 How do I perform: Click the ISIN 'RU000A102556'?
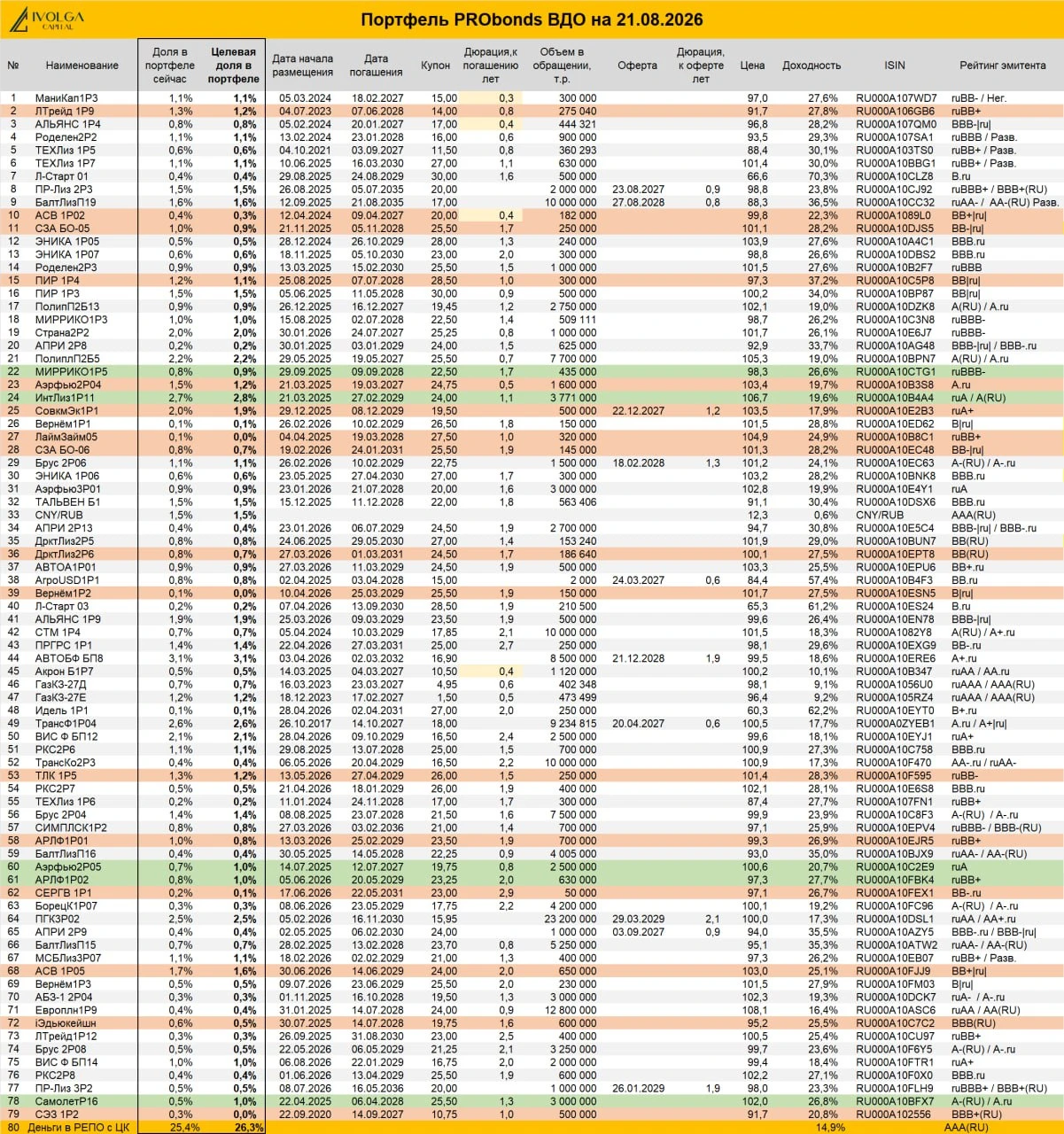pyautogui.click(x=895, y=1115)
